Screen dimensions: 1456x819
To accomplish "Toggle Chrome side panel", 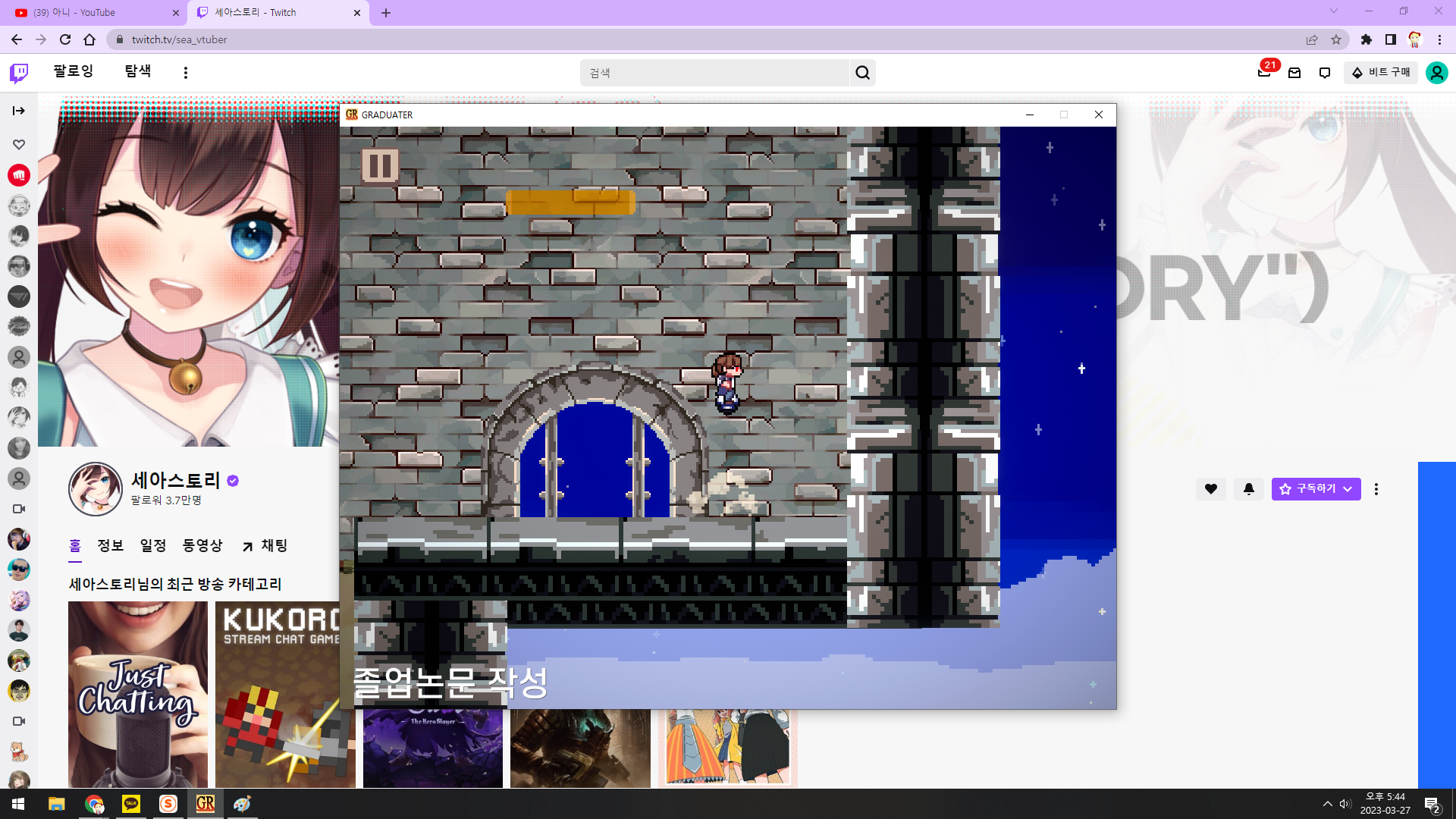I will click(x=1391, y=39).
